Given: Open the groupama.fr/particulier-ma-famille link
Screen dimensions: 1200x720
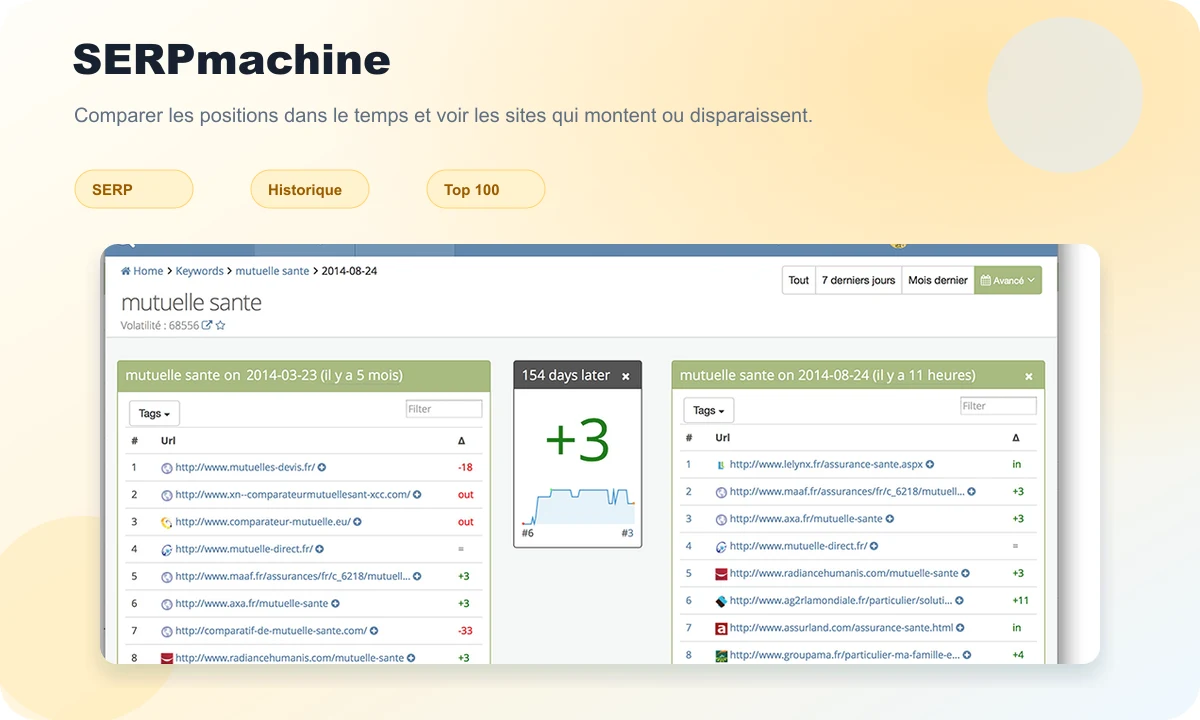Looking at the screenshot, I should coord(844,655).
